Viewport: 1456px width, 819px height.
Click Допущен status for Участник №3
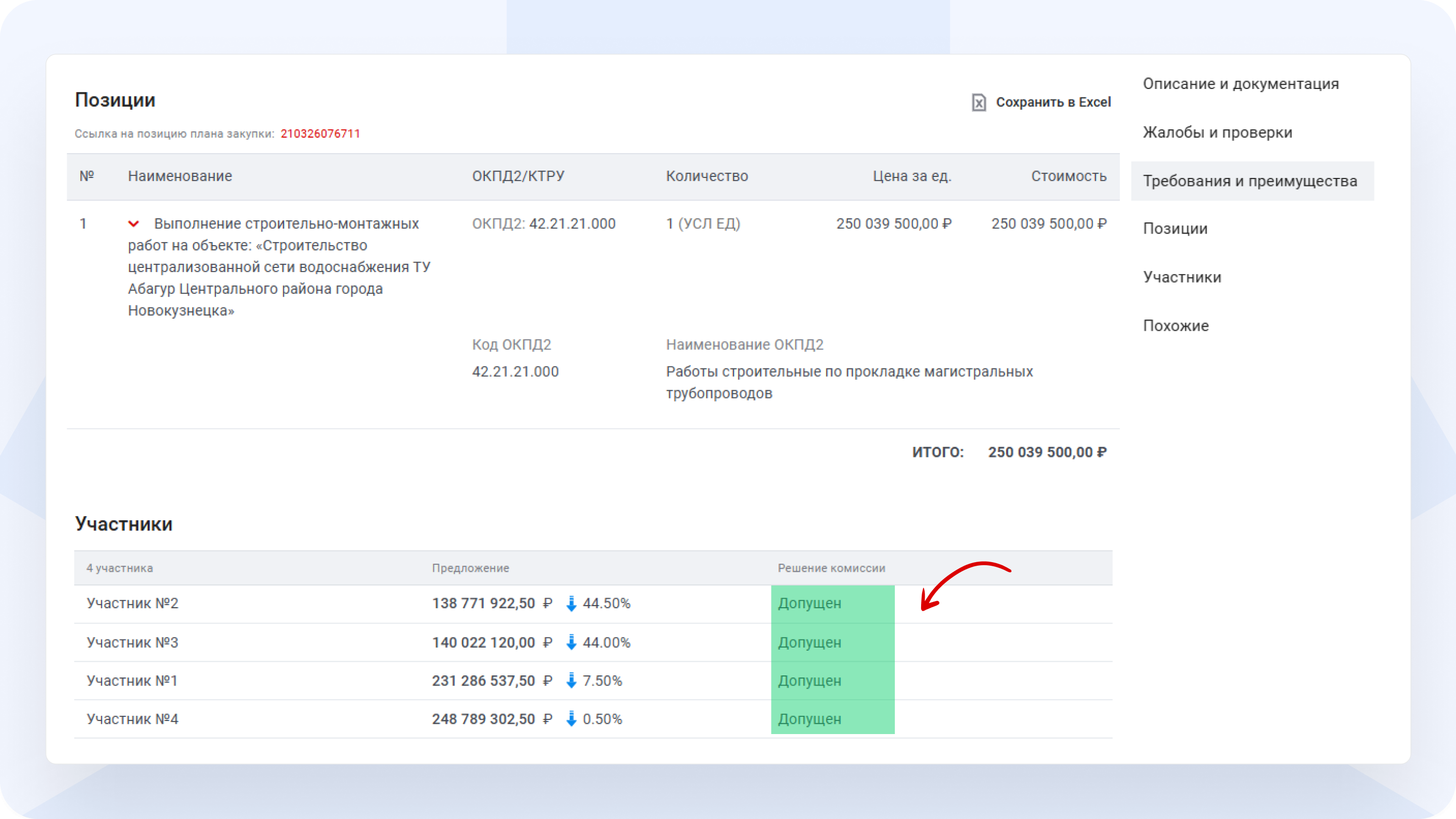pyautogui.click(x=809, y=643)
